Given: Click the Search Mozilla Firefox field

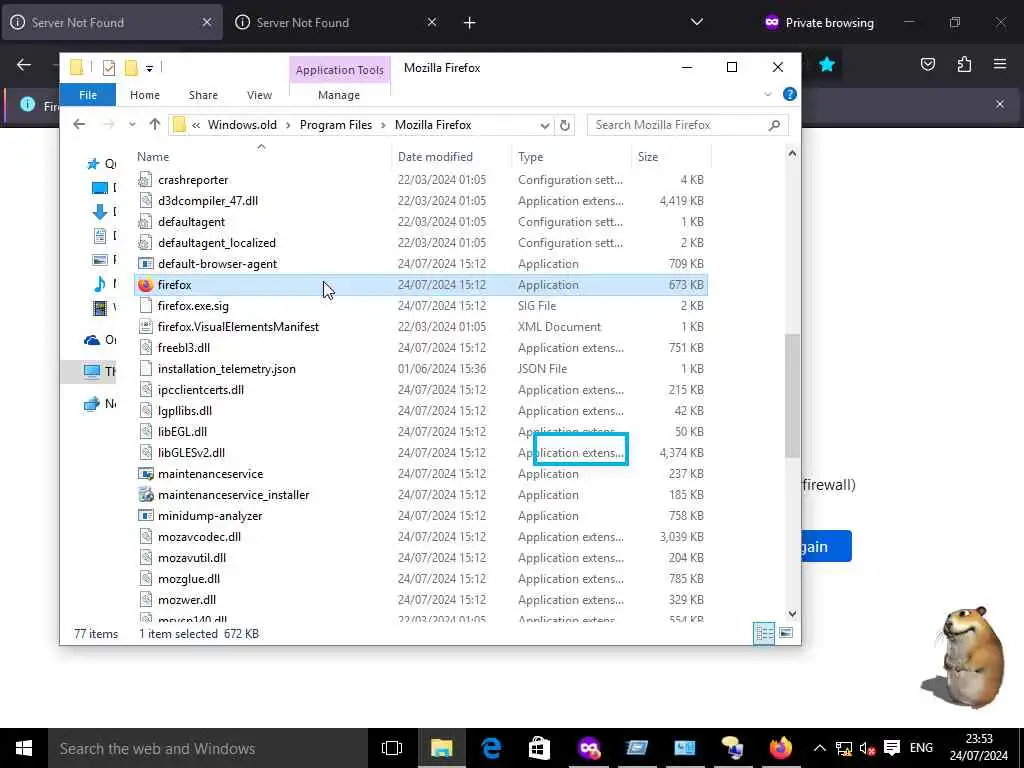Looking at the screenshot, I should [x=688, y=125].
